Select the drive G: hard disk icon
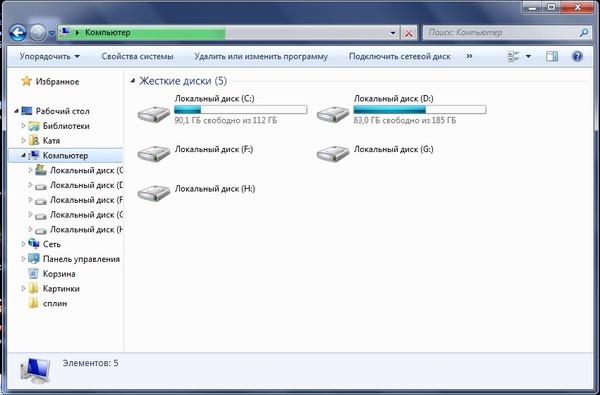Image resolution: width=600 pixels, height=395 pixels. coord(333,154)
